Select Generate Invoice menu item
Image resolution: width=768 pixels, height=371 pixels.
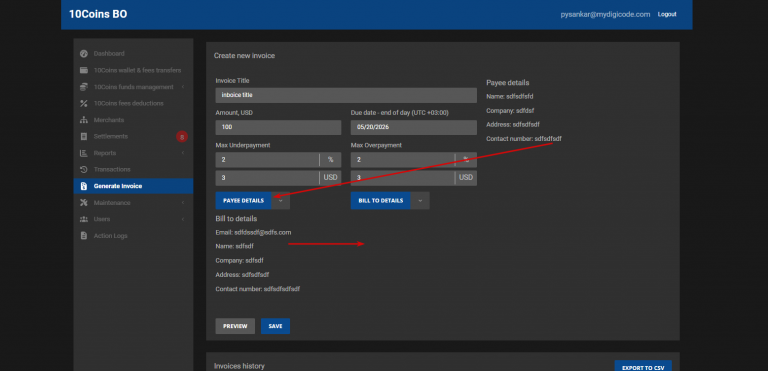pyautogui.click(x=133, y=186)
